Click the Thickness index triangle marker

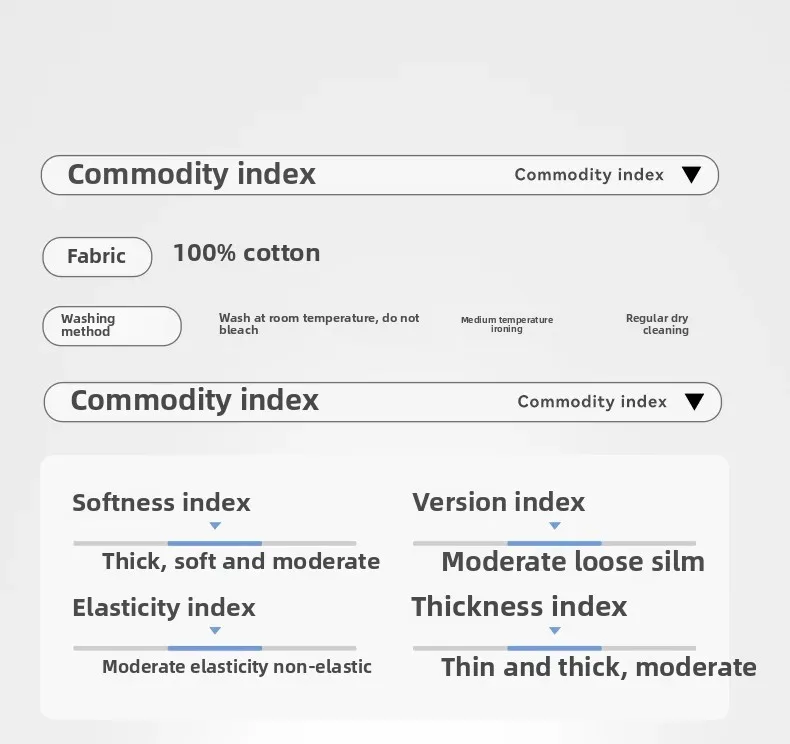click(555, 631)
